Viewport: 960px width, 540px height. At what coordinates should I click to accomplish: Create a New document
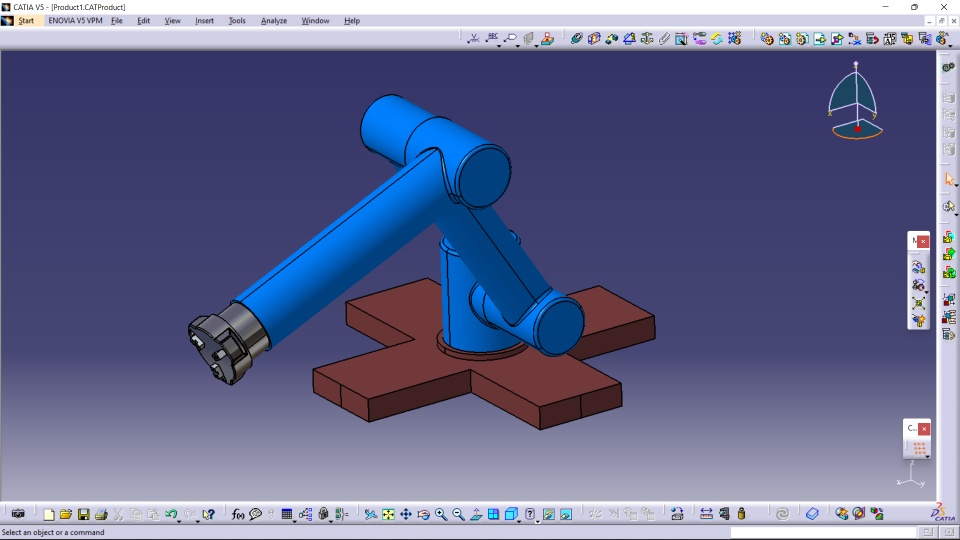click(49, 514)
